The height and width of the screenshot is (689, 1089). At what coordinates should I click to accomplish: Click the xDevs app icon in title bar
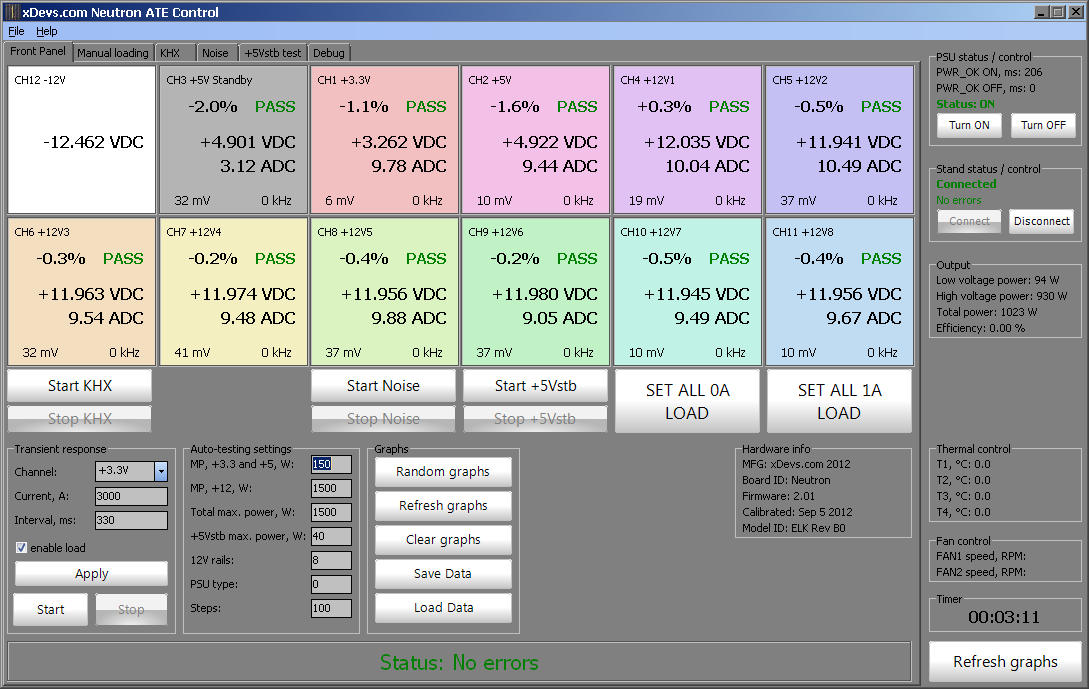click(x=12, y=12)
